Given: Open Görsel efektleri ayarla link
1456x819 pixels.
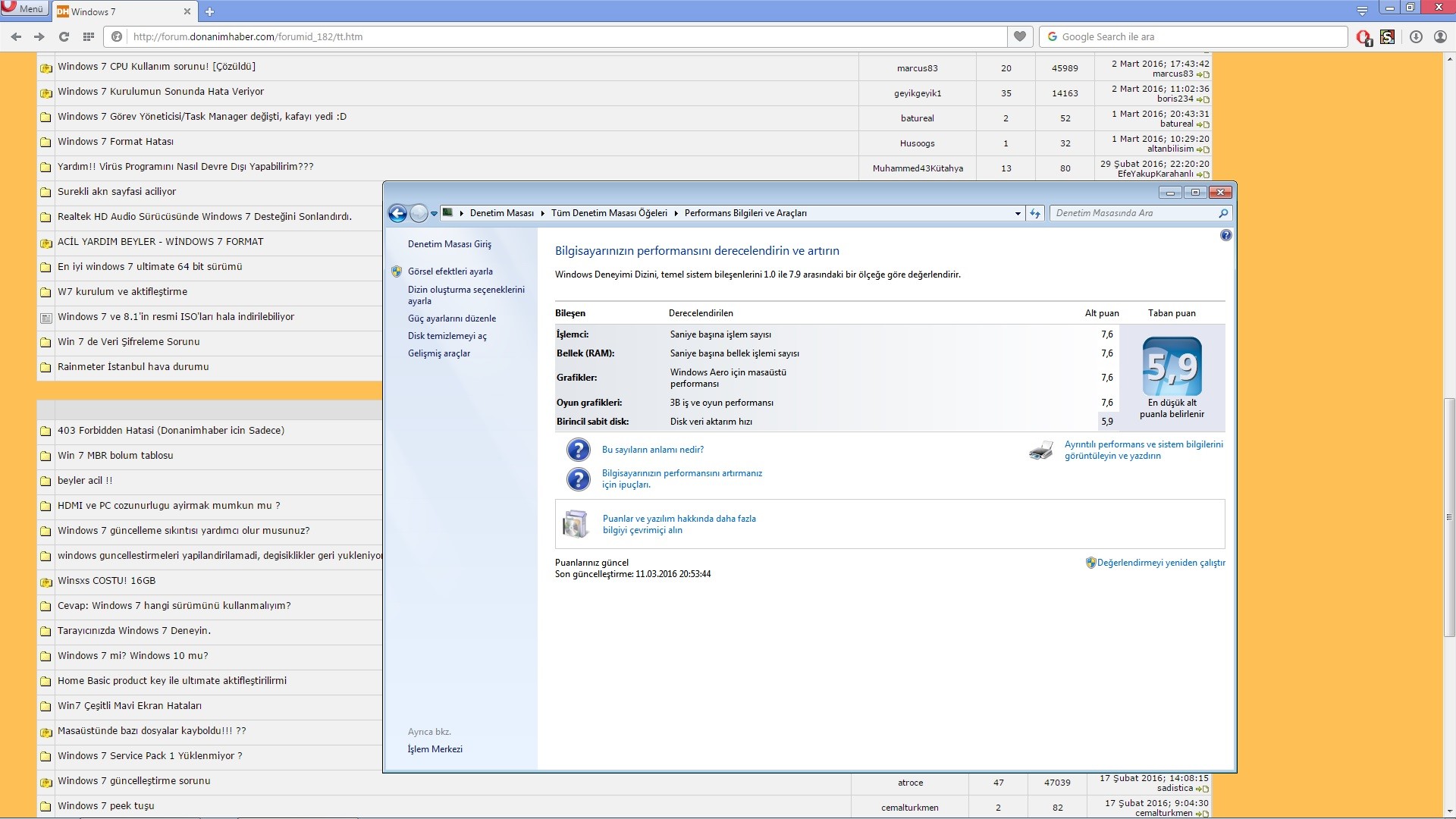Looking at the screenshot, I should pos(450,271).
